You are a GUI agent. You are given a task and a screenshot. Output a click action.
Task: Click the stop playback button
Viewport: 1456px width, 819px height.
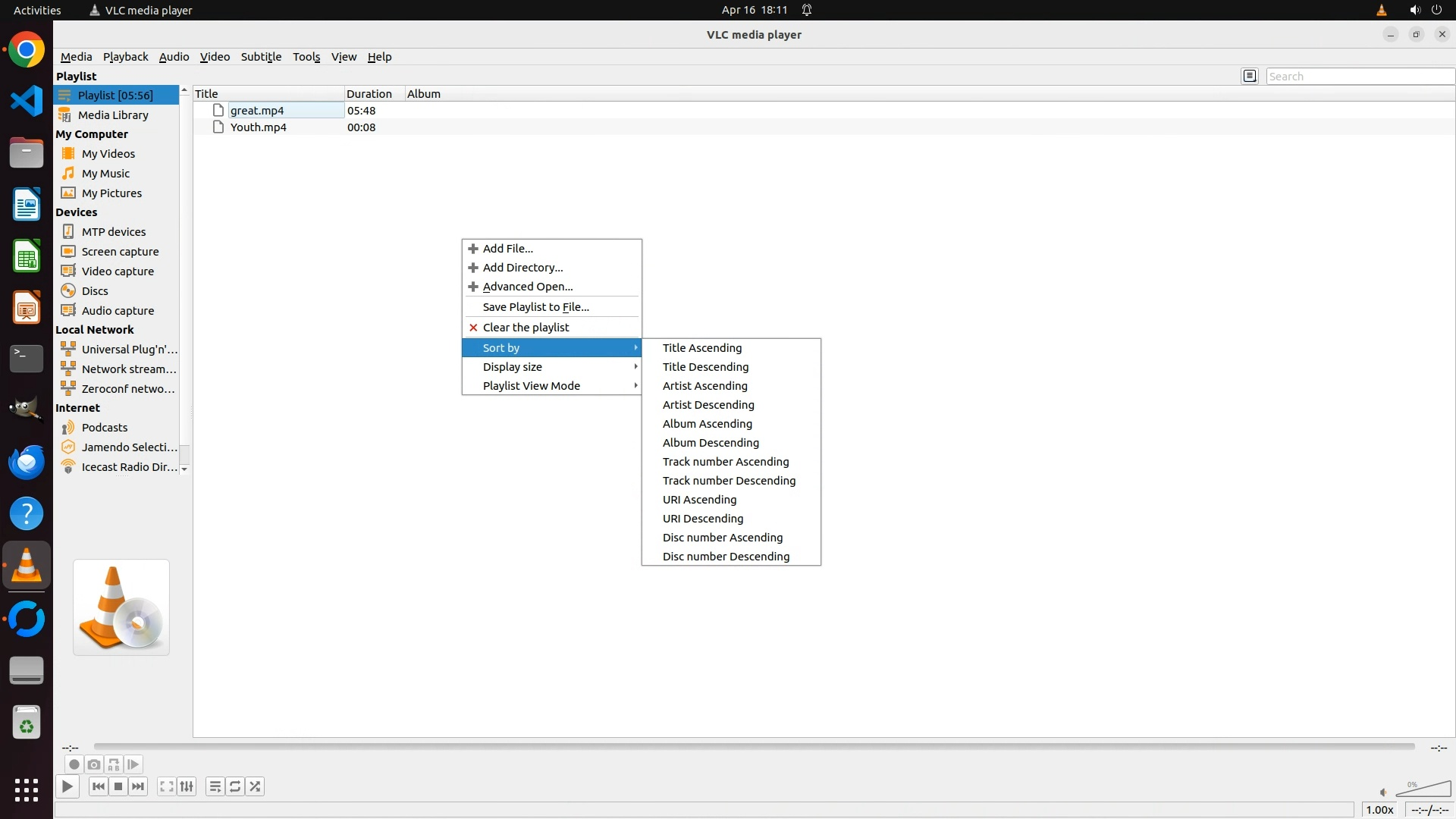[x=118, y=786]
